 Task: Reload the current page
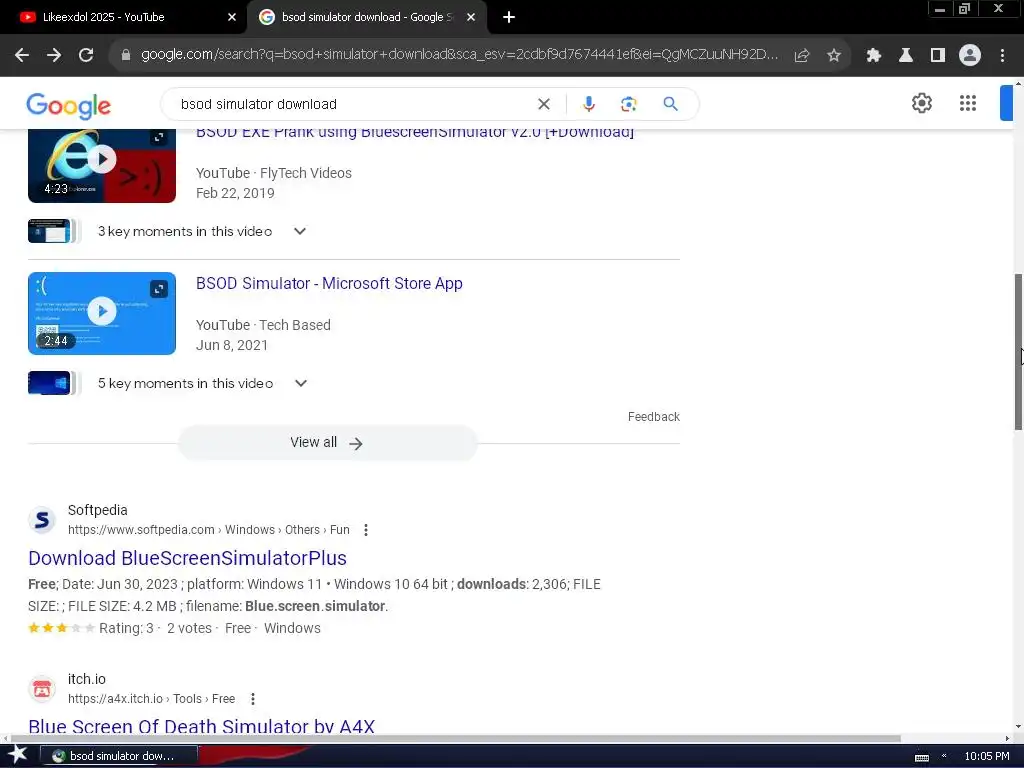(x=86, y=56)
